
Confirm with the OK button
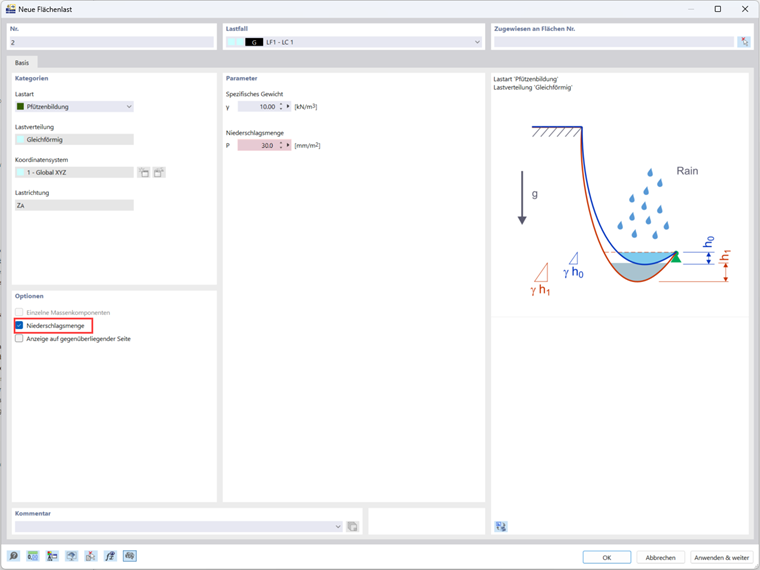(607, 557)
